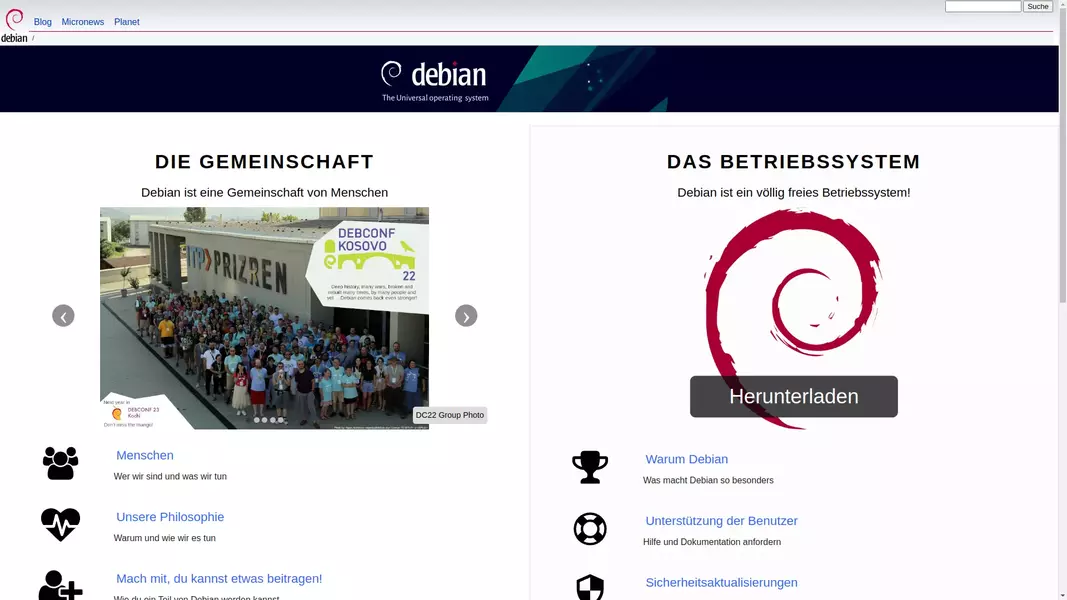Click the Herunterladen download button
Image resolution: width=1067 pixels, height=600 pixels.
point(793,397)
